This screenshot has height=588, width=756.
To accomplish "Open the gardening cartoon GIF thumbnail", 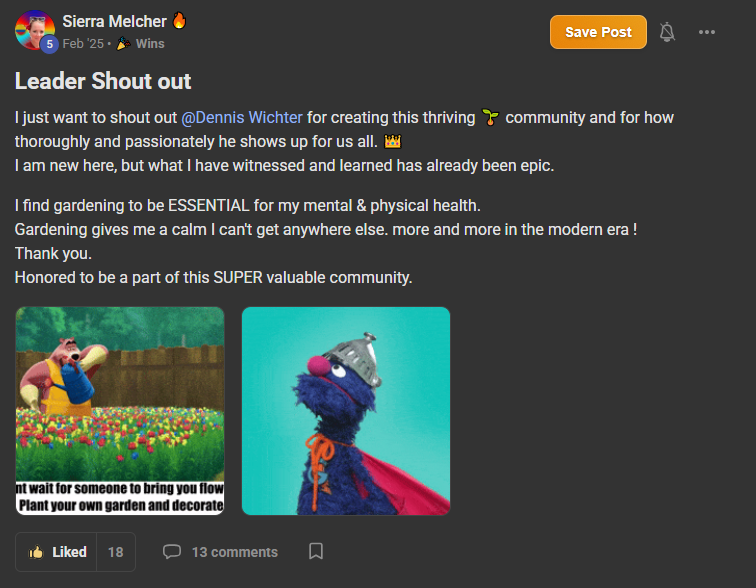I will (x=120, y=411).
